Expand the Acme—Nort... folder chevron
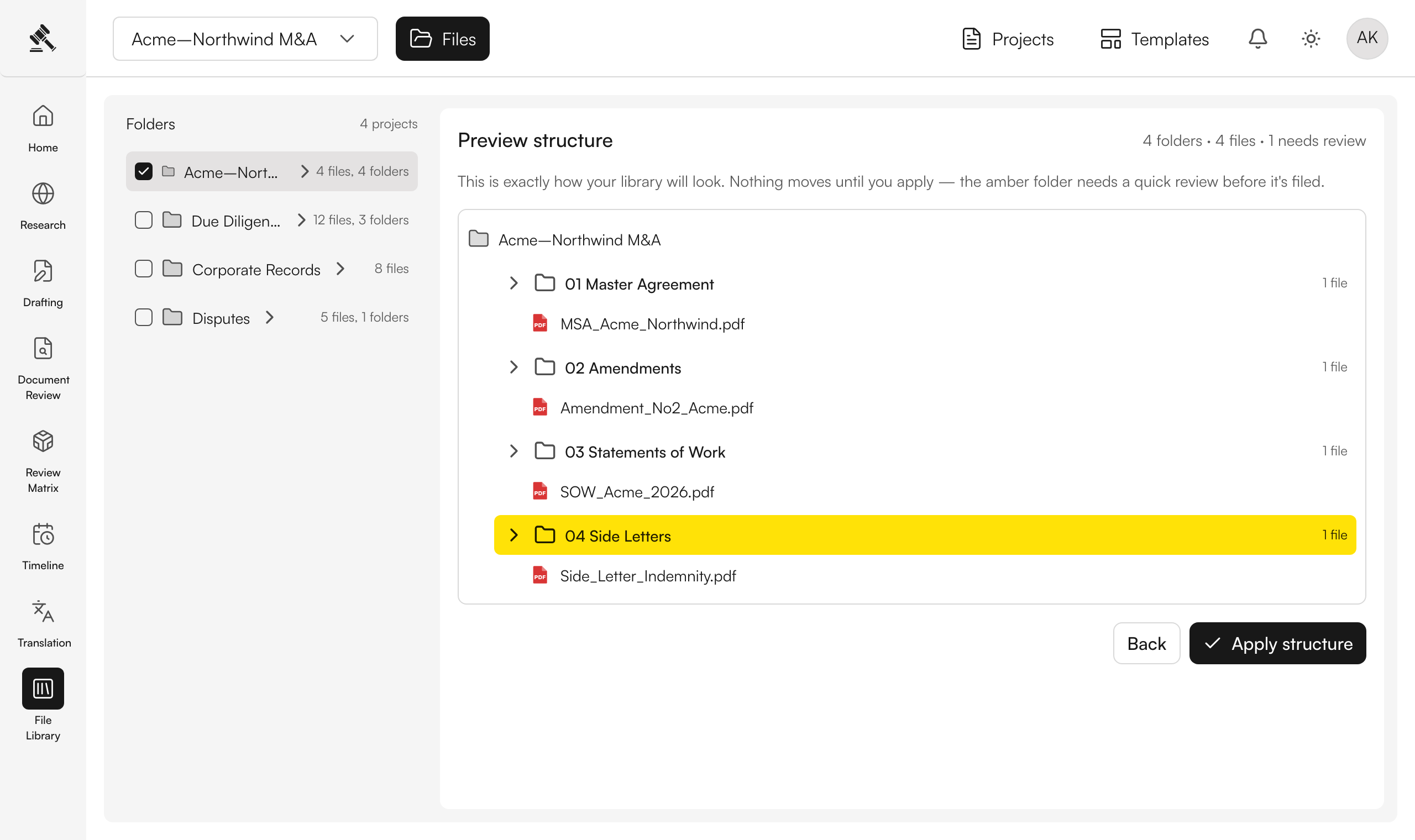 [305, 171]
